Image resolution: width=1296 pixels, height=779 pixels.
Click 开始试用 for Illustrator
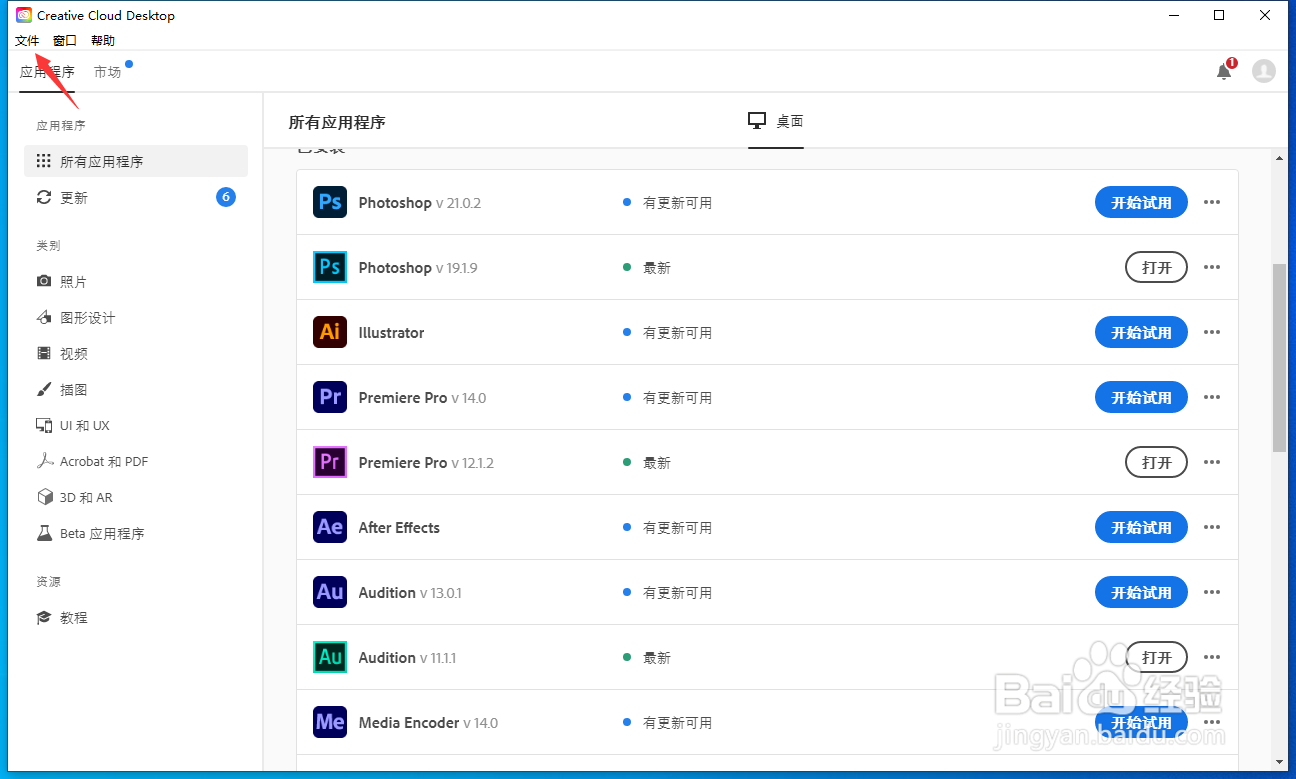1141,332
